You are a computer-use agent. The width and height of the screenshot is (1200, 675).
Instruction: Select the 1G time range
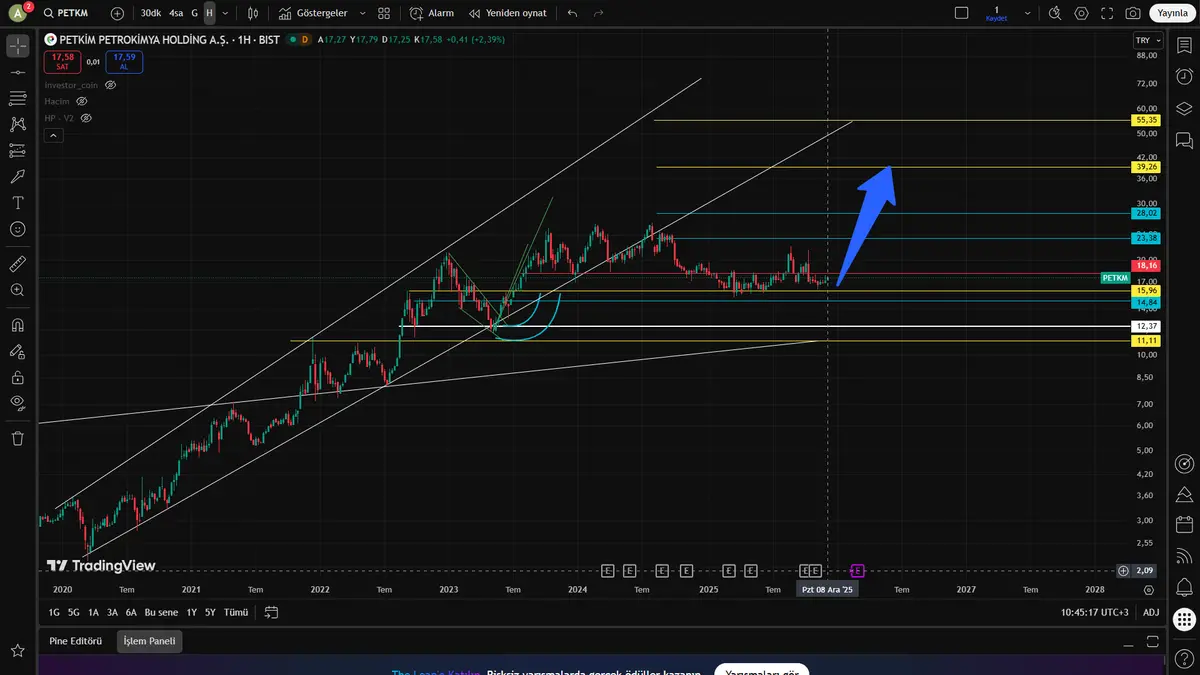[x=54, y=612]
